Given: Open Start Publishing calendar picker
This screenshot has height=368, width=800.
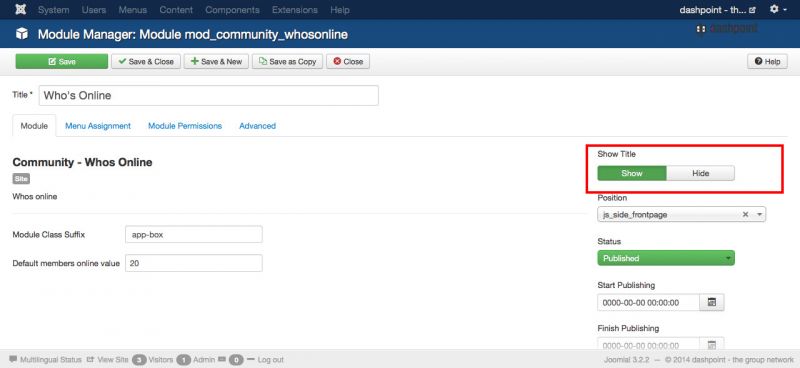Looking at the screenshot, I should [712, 303].
